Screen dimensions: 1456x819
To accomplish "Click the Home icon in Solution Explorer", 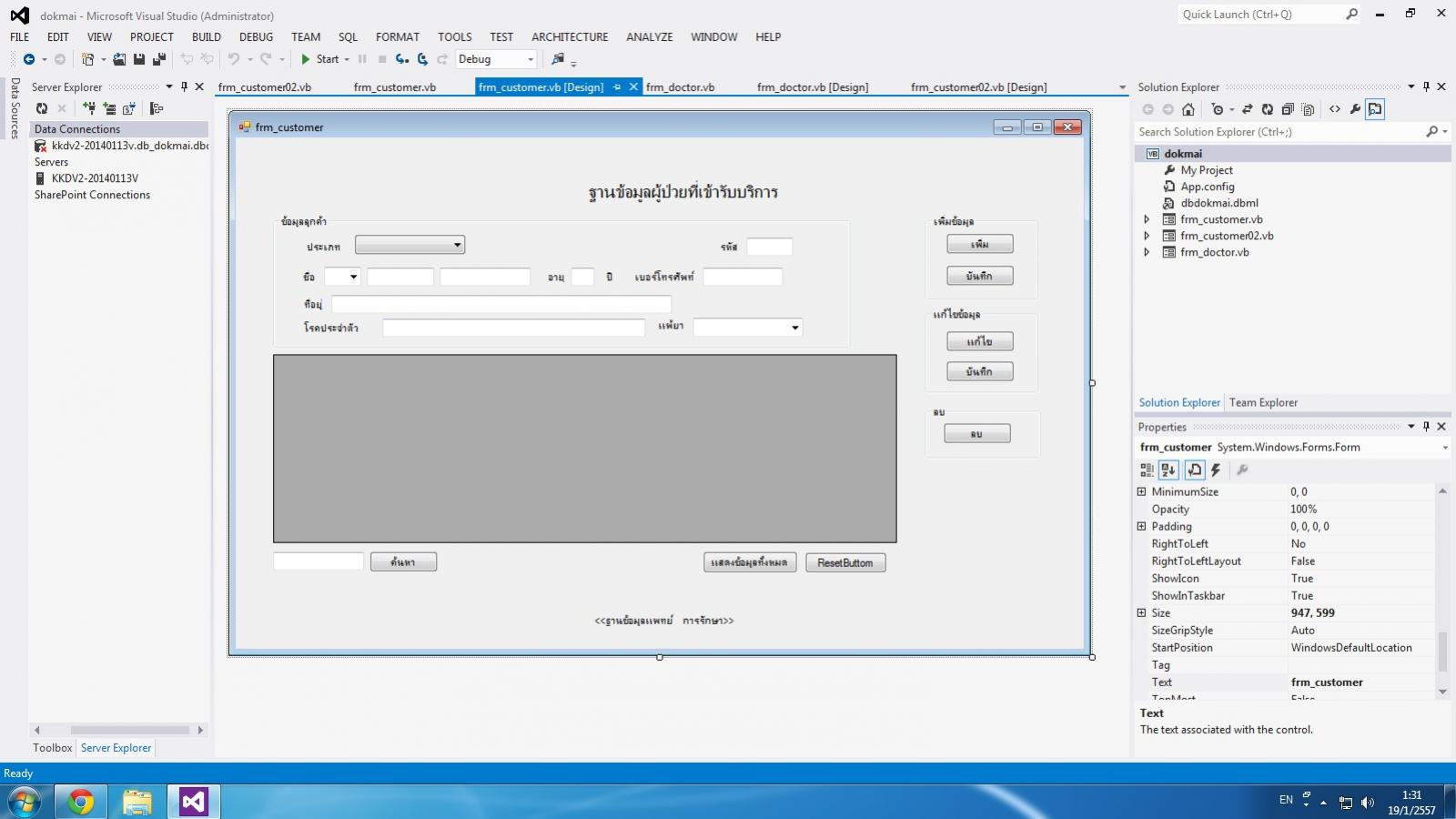I will (x=1188, y=109).
